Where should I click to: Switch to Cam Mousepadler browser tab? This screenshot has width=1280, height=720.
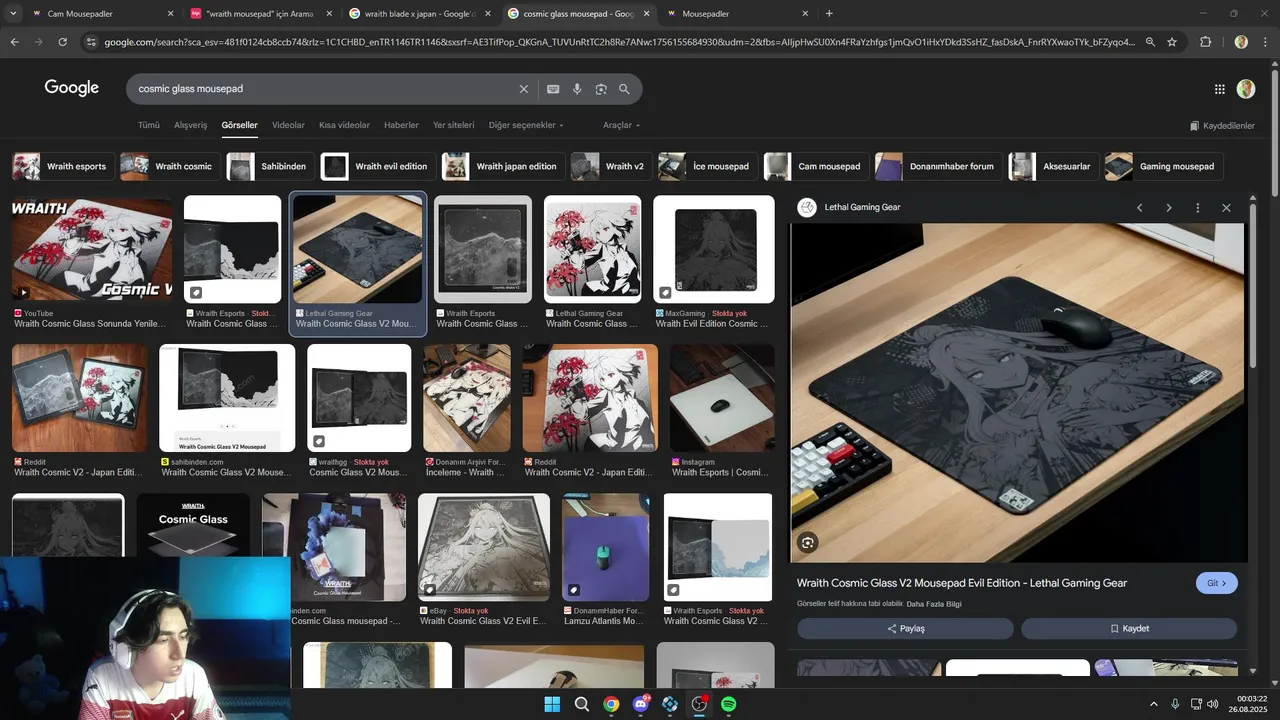(x=100, y=14)
